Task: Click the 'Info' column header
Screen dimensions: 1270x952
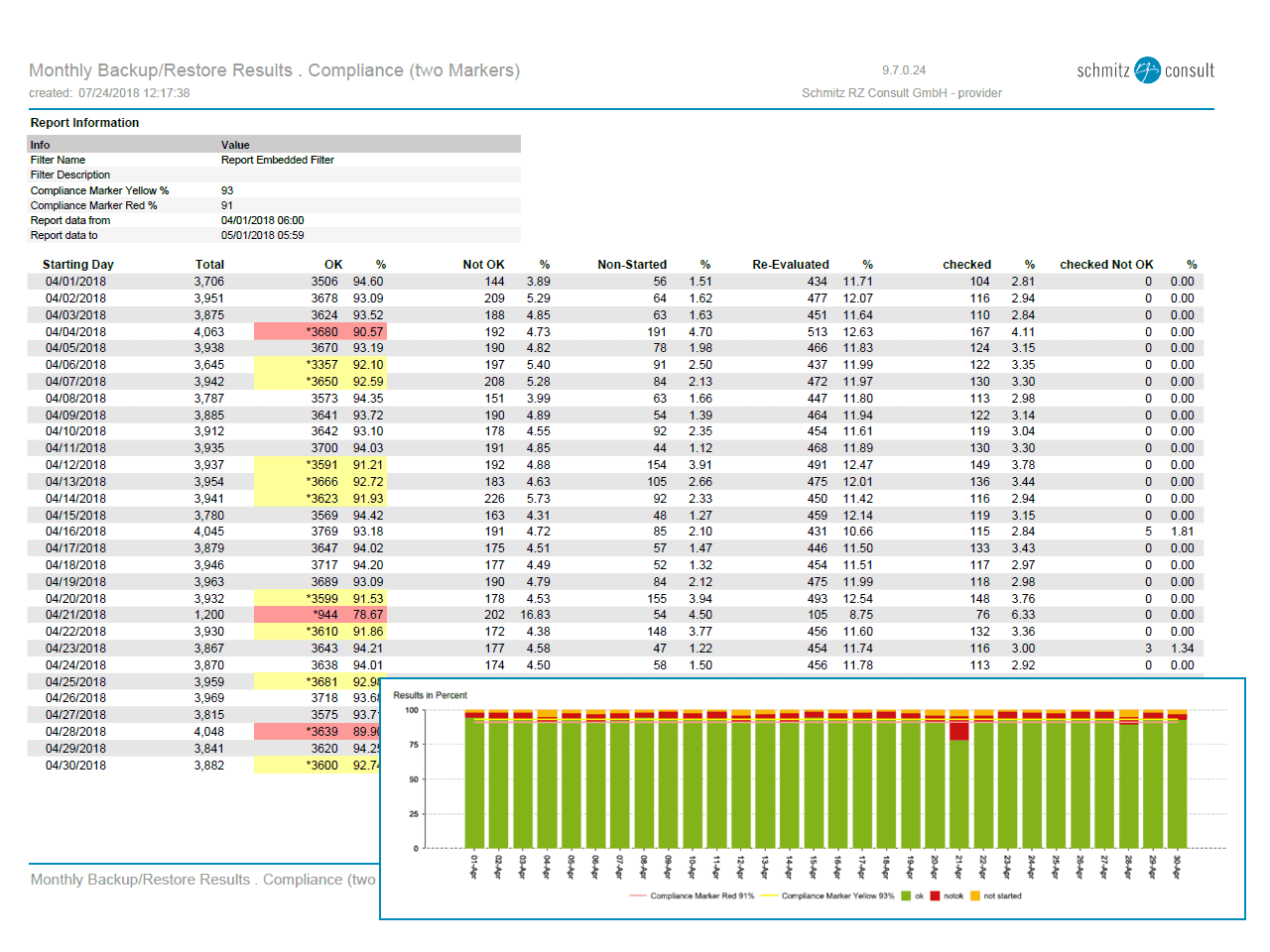Action: click(x=40, y=145)
